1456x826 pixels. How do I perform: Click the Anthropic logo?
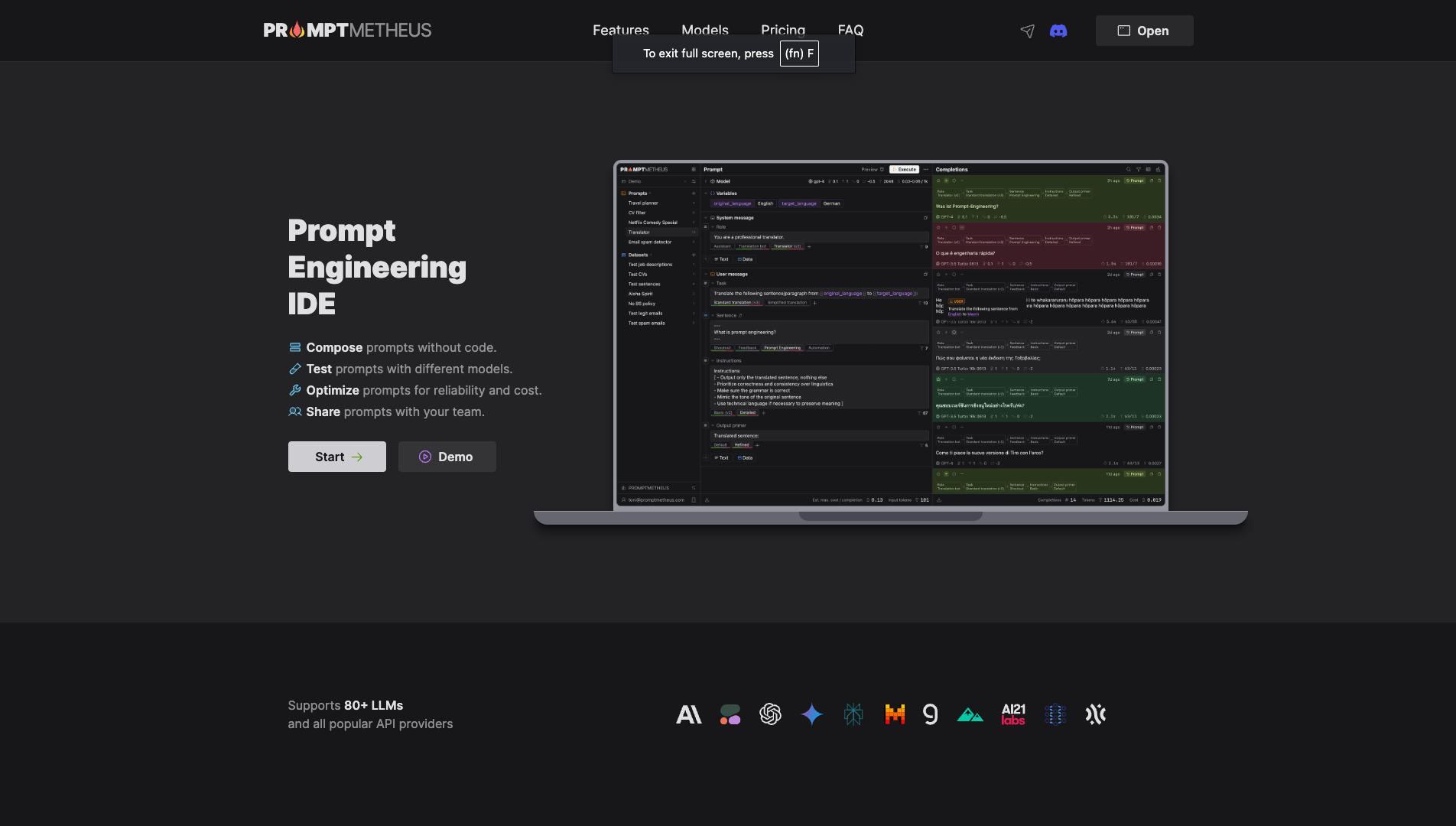(689, 714)
